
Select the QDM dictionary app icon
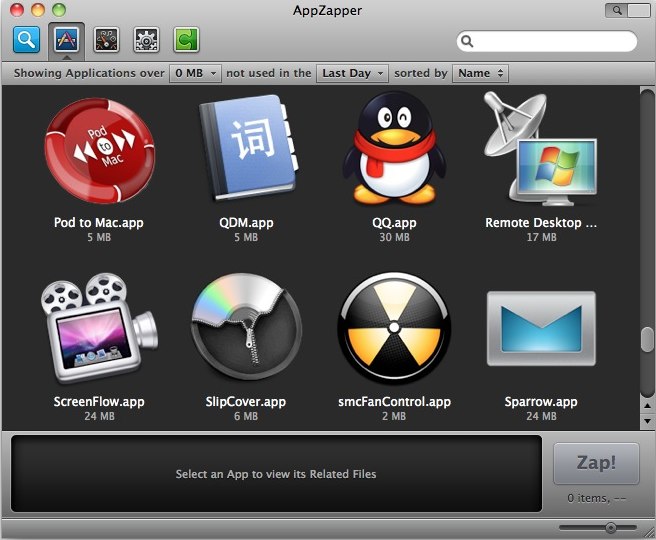tap(249, 147)
